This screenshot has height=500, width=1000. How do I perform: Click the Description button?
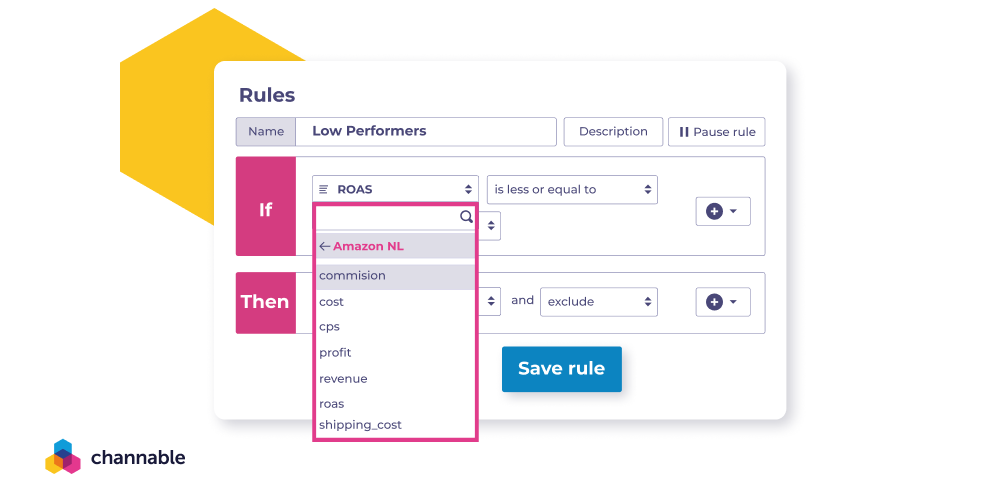pos(613,131)
